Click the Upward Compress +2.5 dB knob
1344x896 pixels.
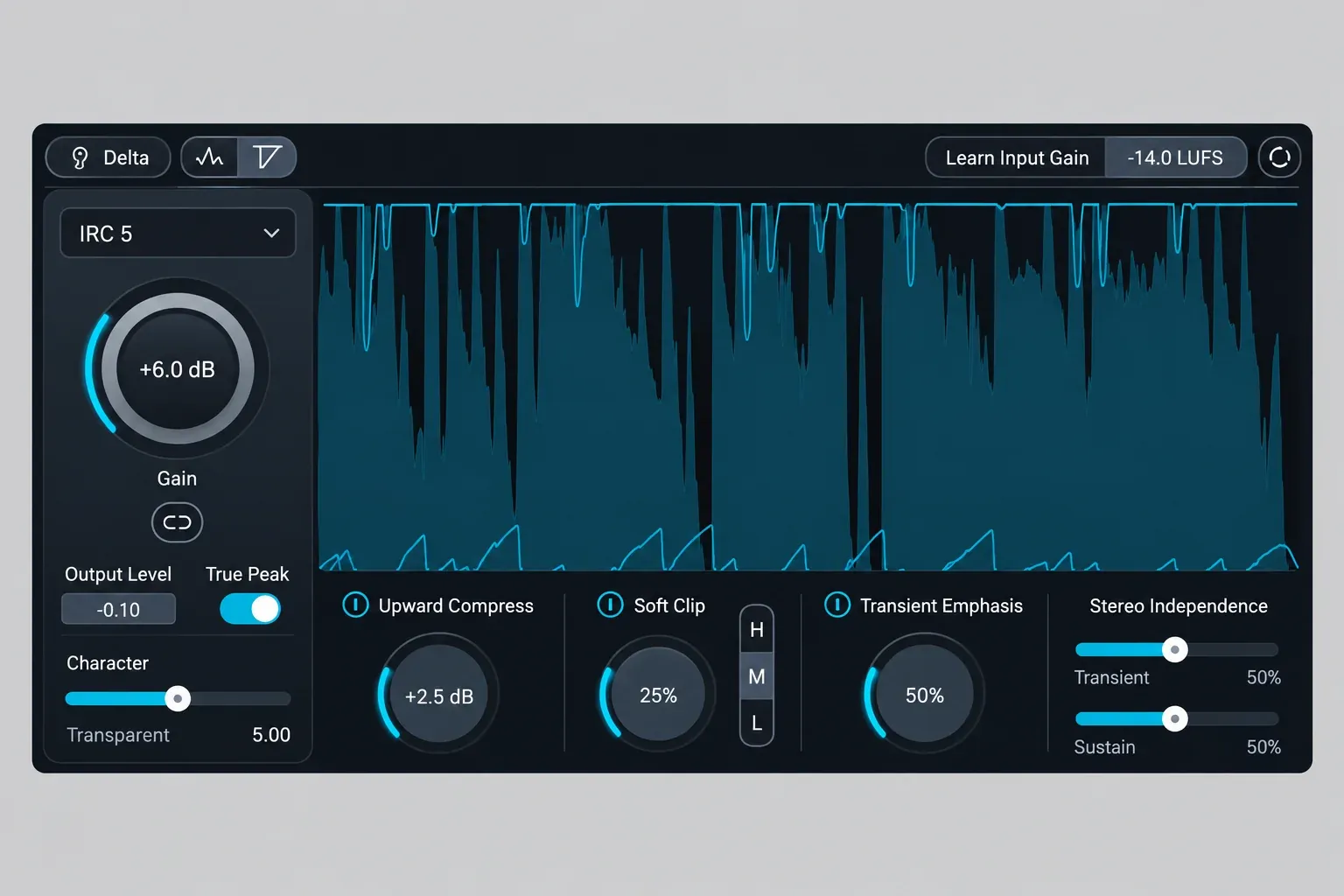click(438, 695)
